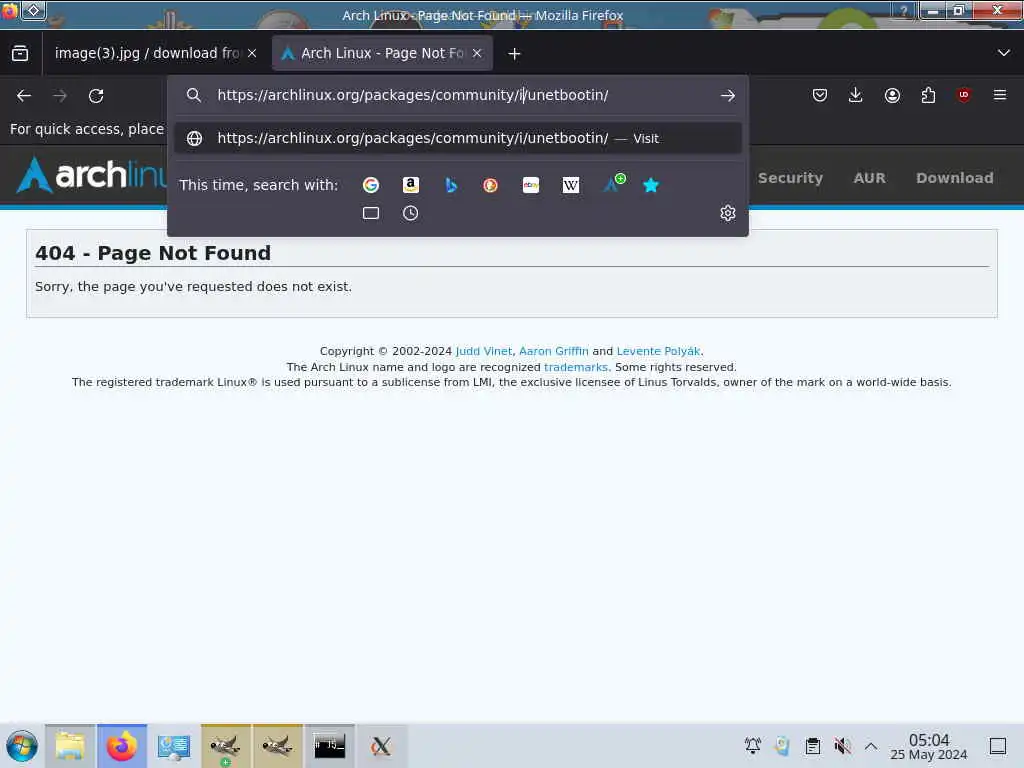Click the first GIMP taskbar icon
Image resolution: width=1024 pixels, height=768 pixels.
225,746
